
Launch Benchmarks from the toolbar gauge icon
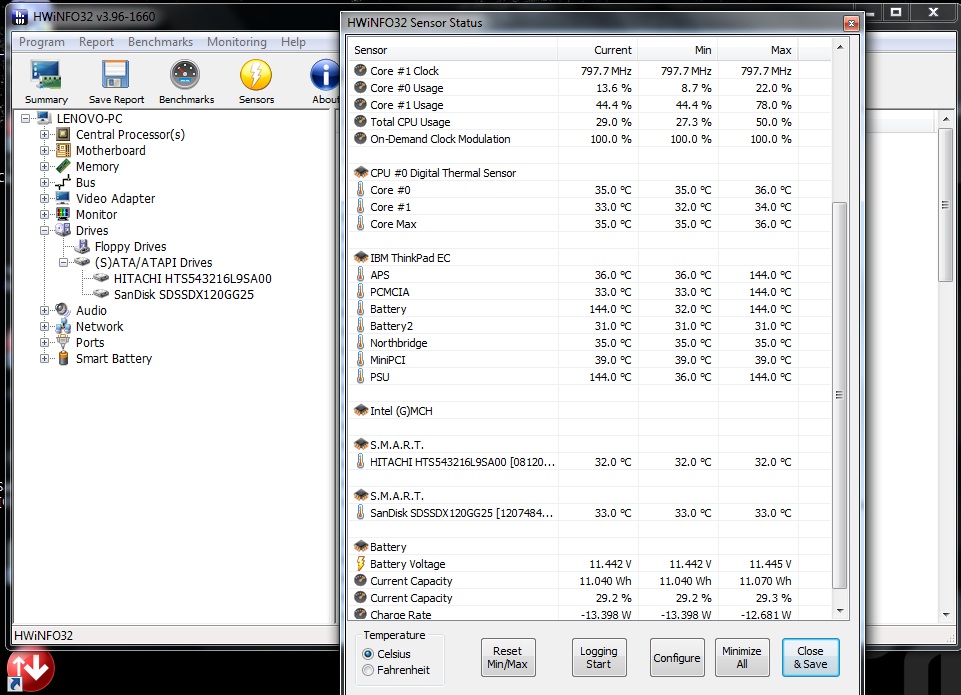coord(185,75)
